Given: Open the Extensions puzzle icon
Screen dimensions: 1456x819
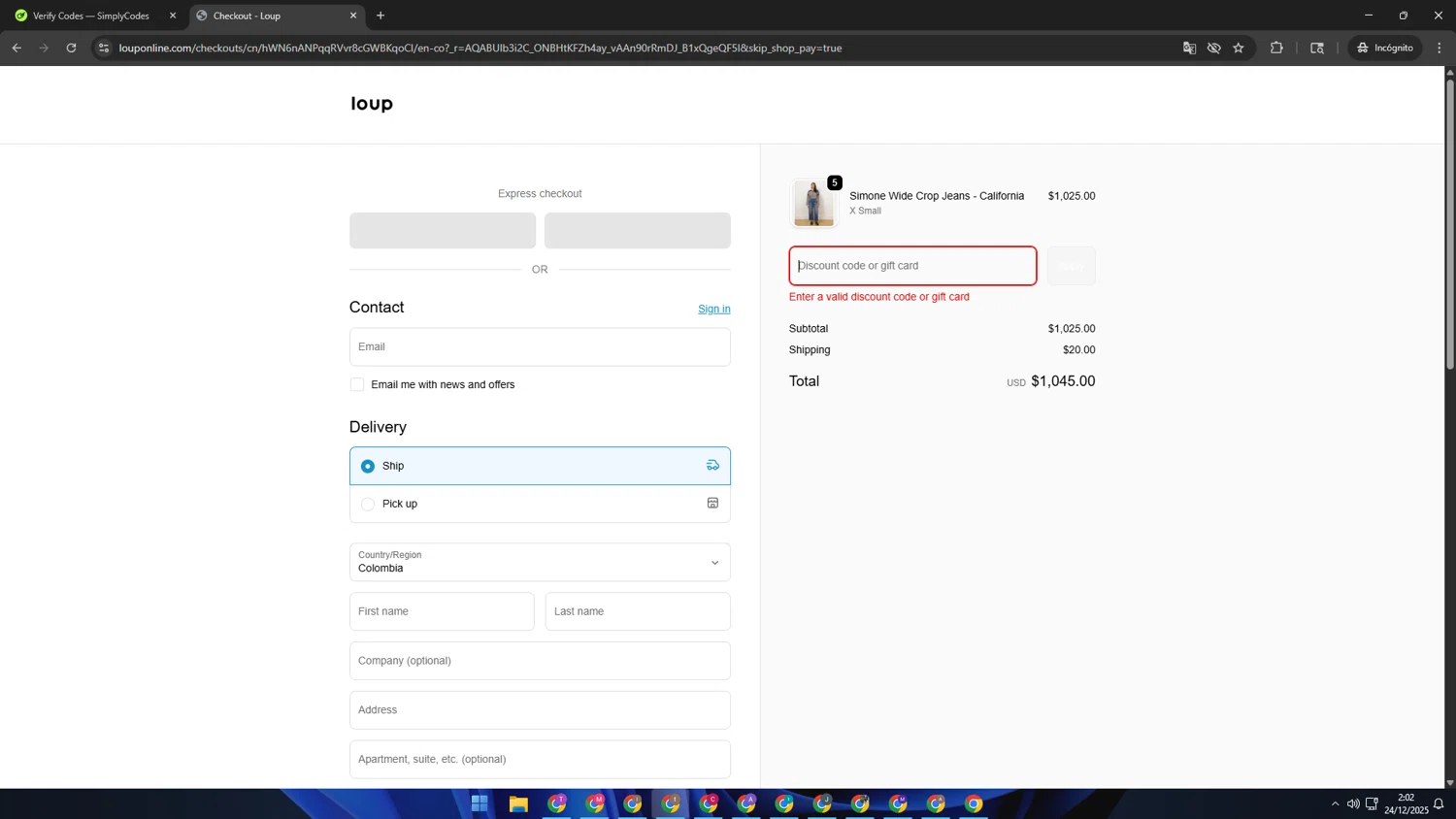Looking at the screenshot, I should click(1276, 48).
